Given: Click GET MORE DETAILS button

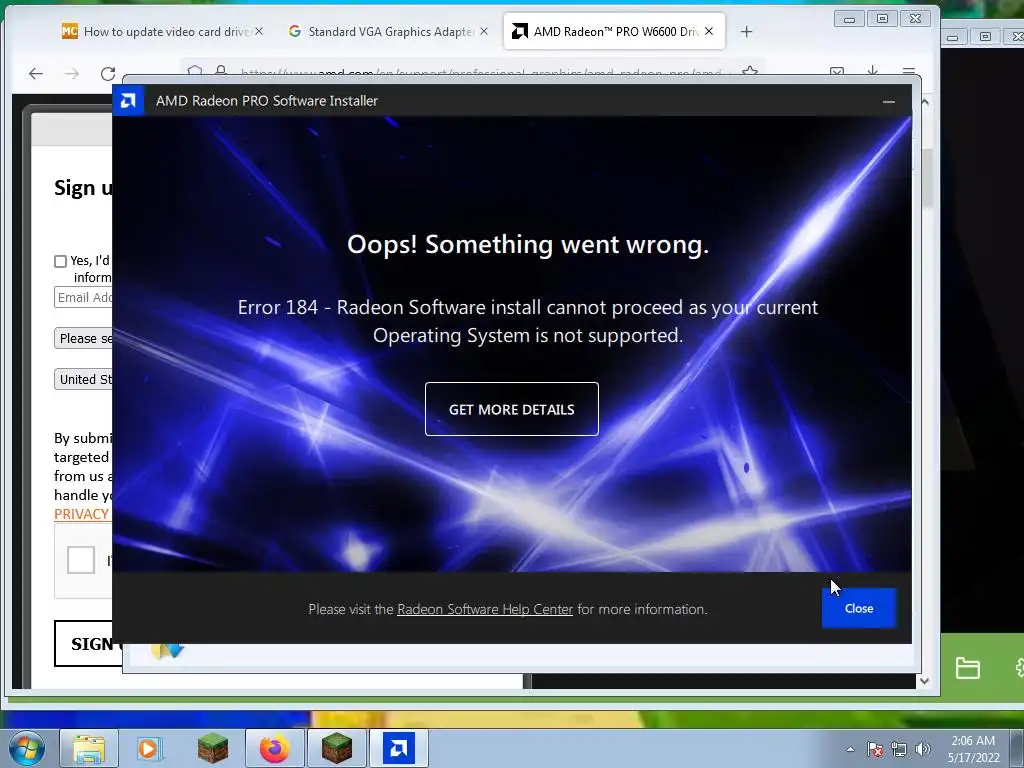Looking at the screenshot, I should click(x=511, y=409).
